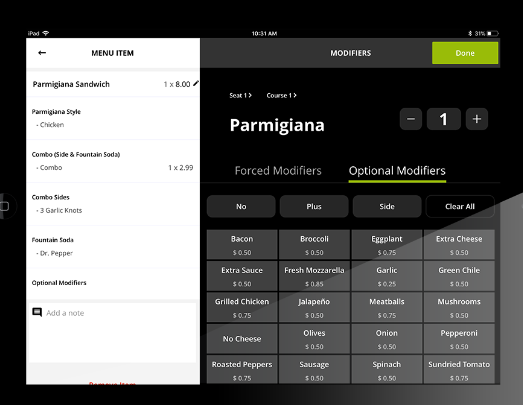Switch to the Forced Modifiers tab
Screen dimensions: 523x405
pos(278,171)
